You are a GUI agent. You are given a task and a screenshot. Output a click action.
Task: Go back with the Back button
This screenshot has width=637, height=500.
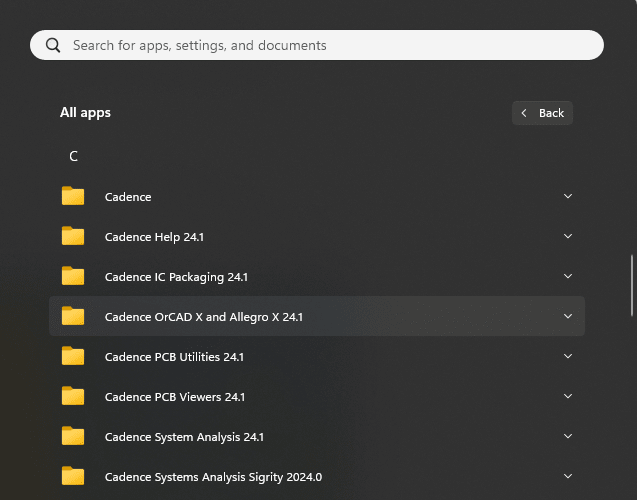click(542, 113)
